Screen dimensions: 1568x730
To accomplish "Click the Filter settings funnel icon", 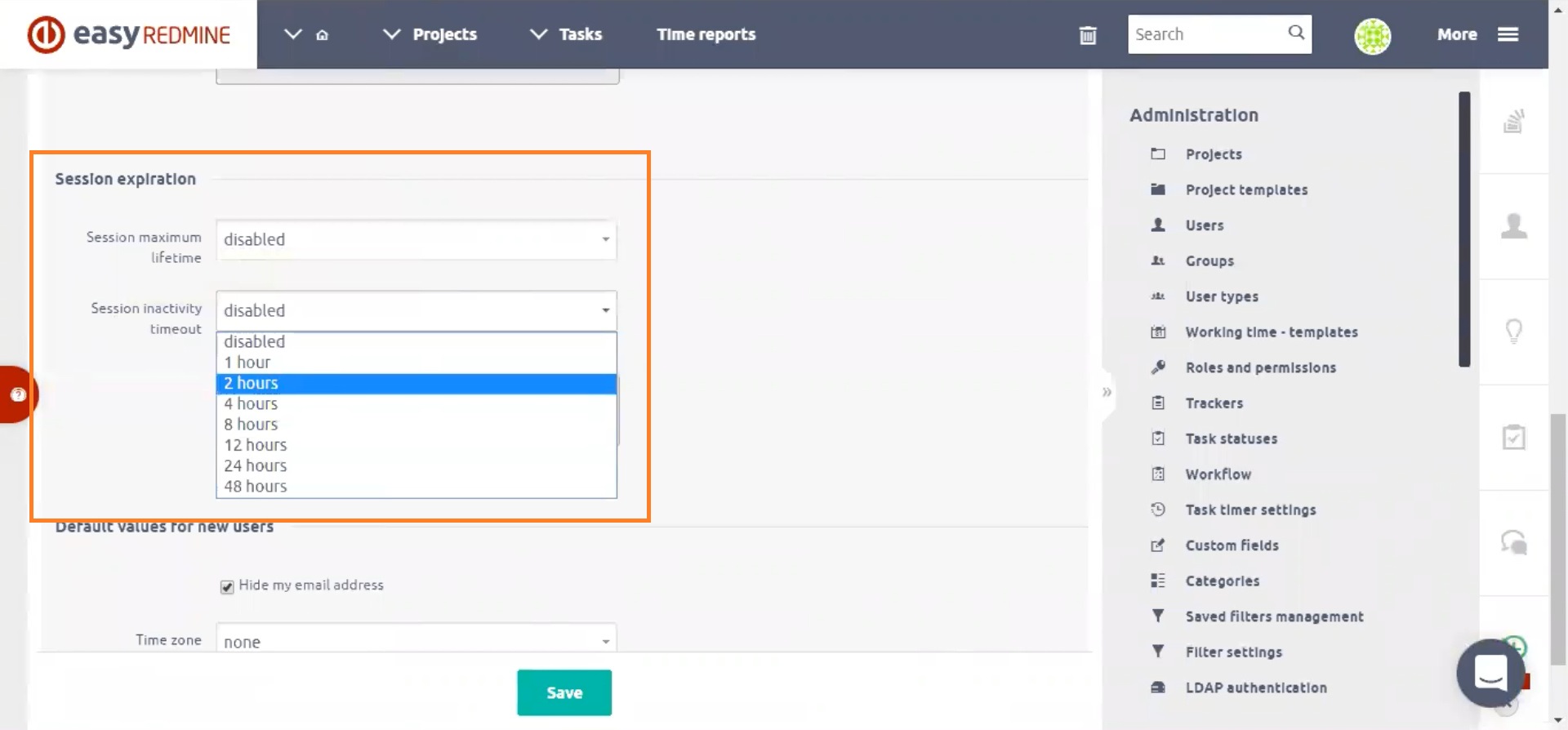I will click(x=1158, y=652).
